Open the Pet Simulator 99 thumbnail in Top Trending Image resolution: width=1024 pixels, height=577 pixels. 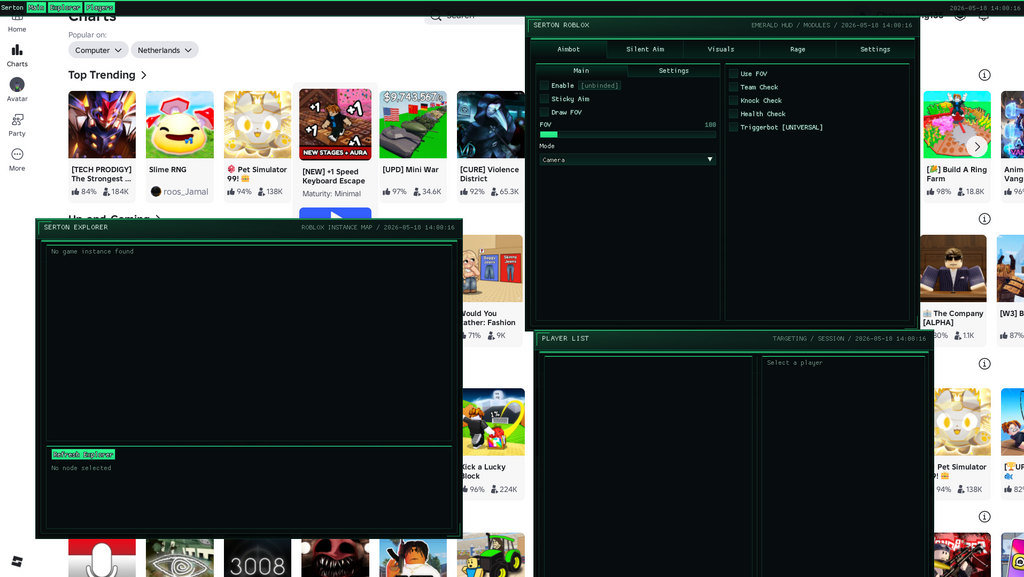(x=257, y=124)
